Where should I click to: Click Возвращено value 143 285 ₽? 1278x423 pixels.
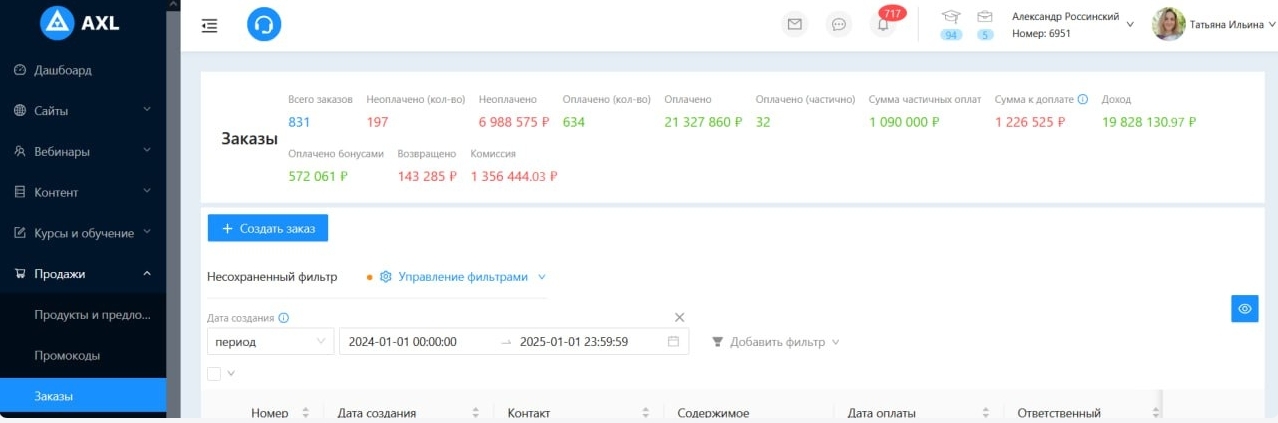click(x=427, y=176)
